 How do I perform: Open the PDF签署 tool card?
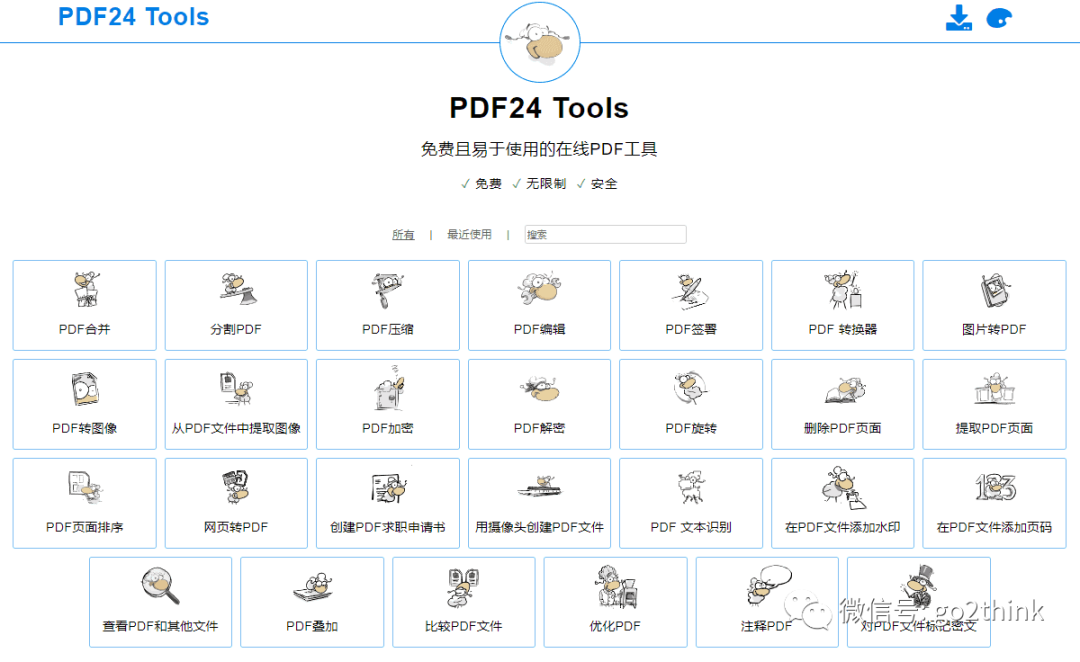coord(691,305)
